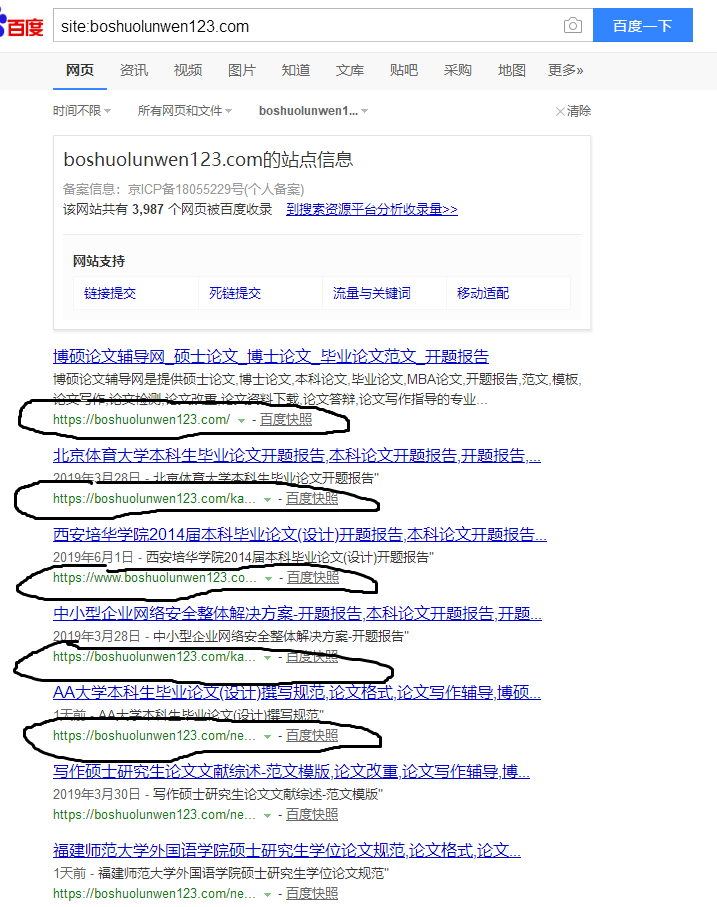Open the 文库 tab
The image size is (717, 907).
click(x=350, y=71)
